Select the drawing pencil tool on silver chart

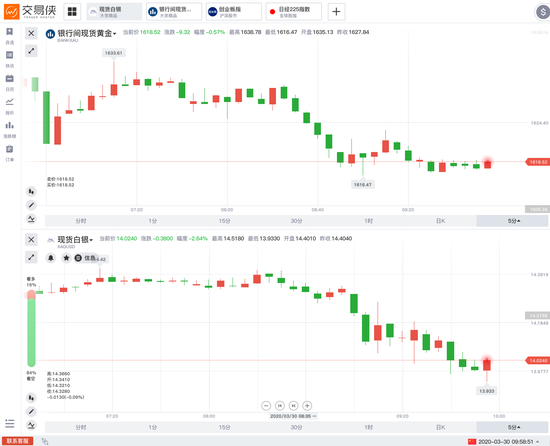[31, 411]
